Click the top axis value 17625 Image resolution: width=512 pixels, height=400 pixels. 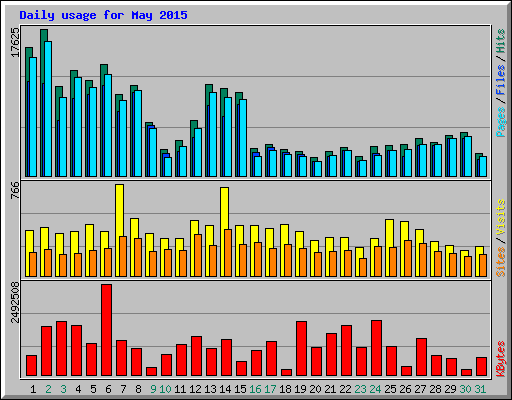(15, 42)
